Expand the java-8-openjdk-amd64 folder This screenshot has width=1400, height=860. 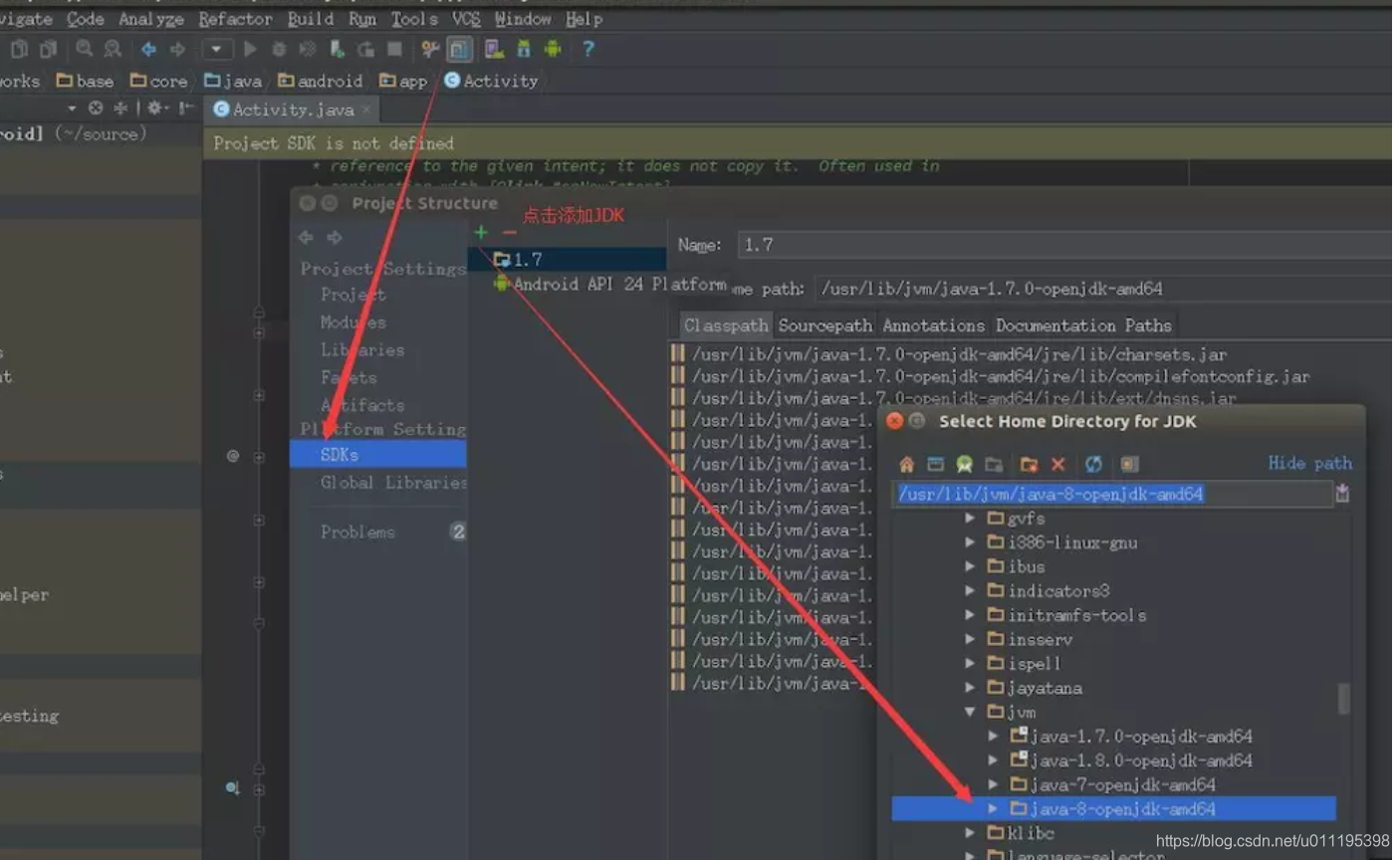[x=993, y=808]
